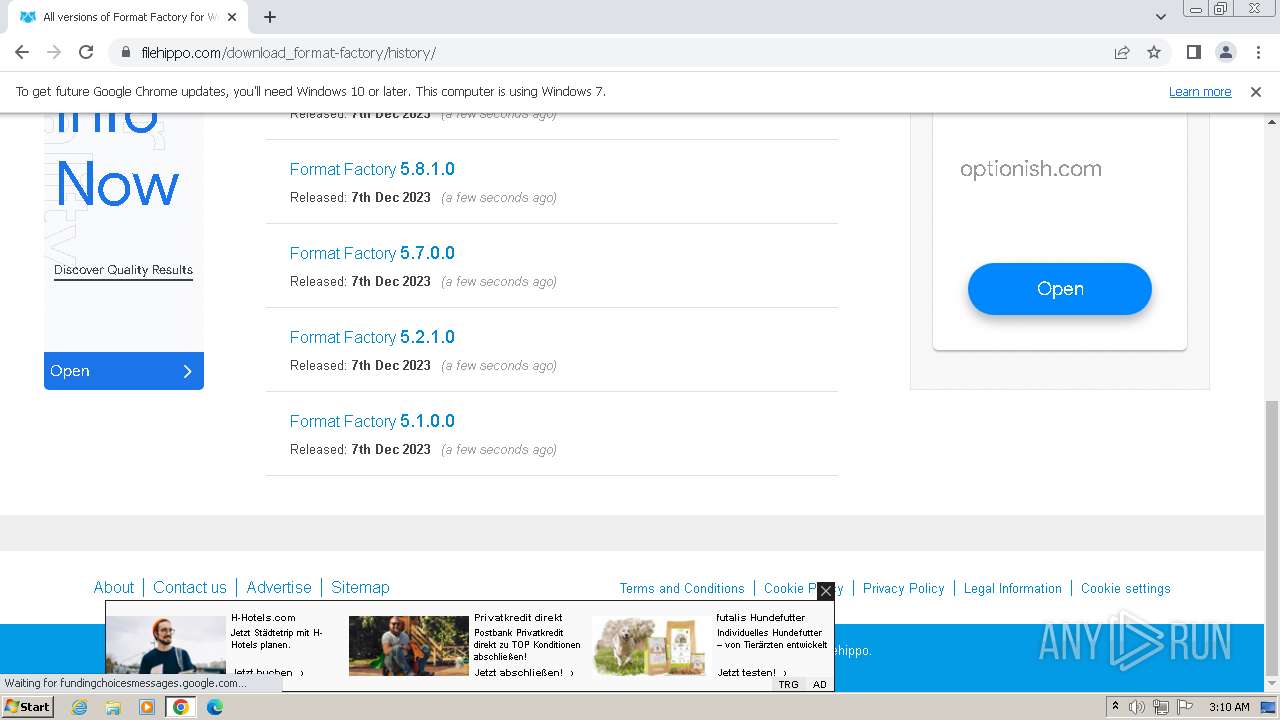The height and width of the screenshot is (720, 1280).
Task: Open Format Factory 5.8.1.0 version
Action: [372, 169]
